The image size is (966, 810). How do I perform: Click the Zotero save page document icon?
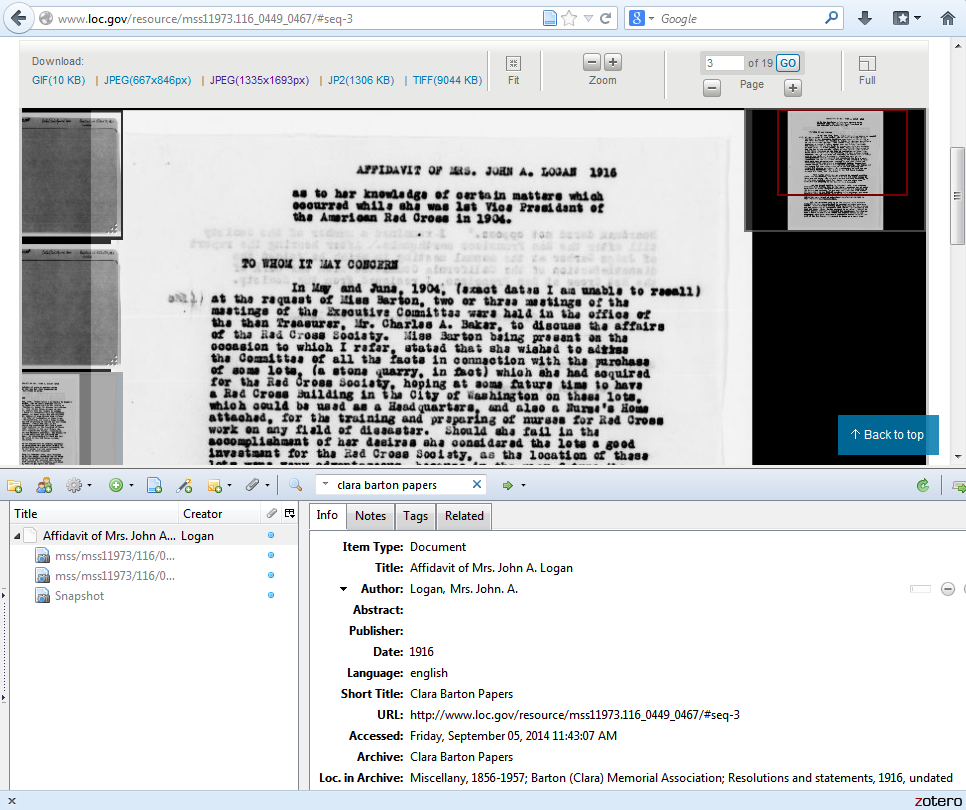point(154,486)
